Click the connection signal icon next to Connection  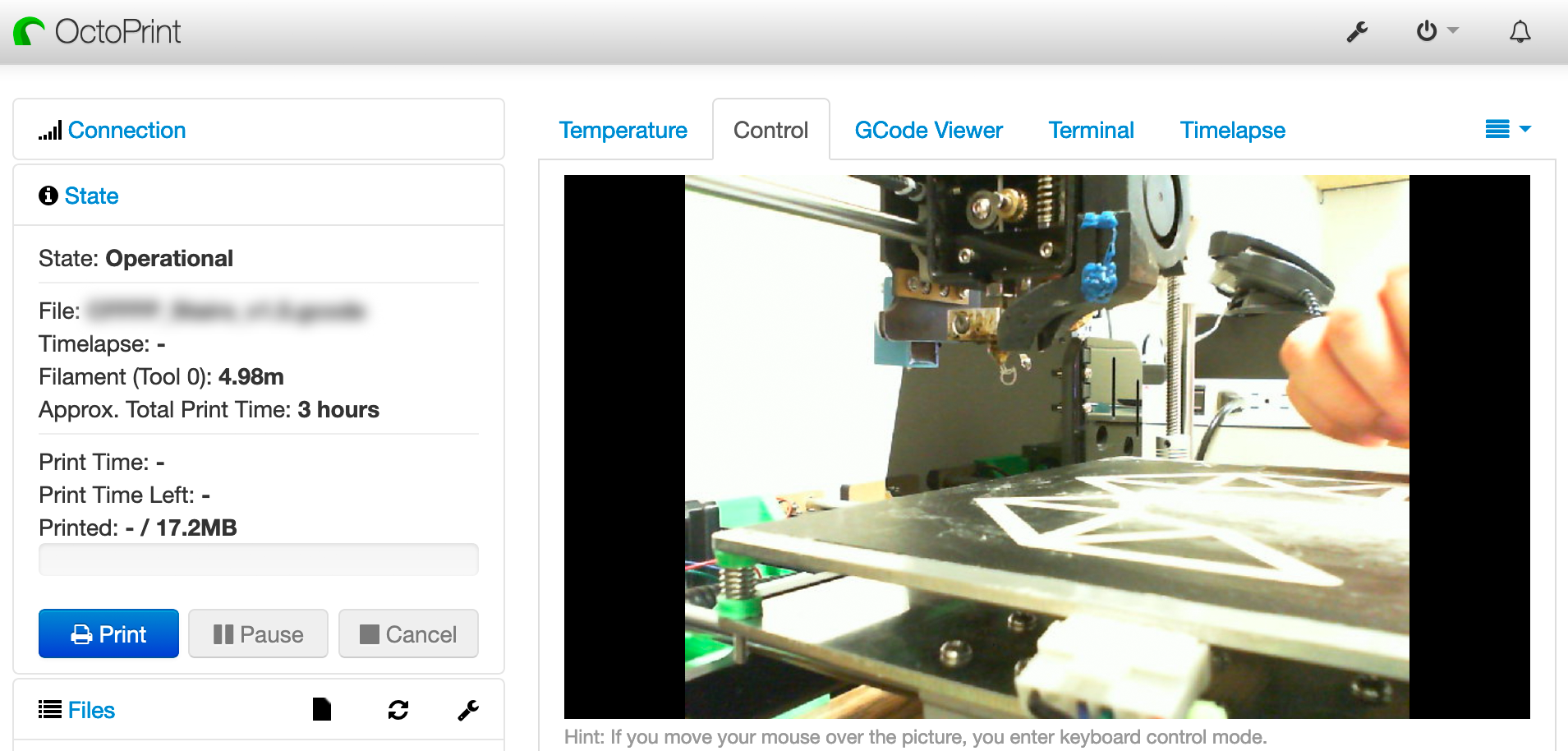[49, 130]
